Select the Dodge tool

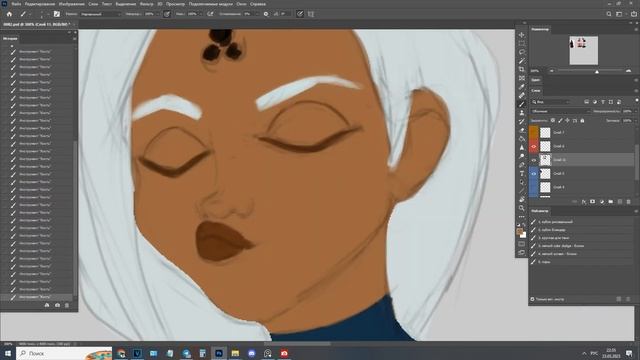coord(522,156)
